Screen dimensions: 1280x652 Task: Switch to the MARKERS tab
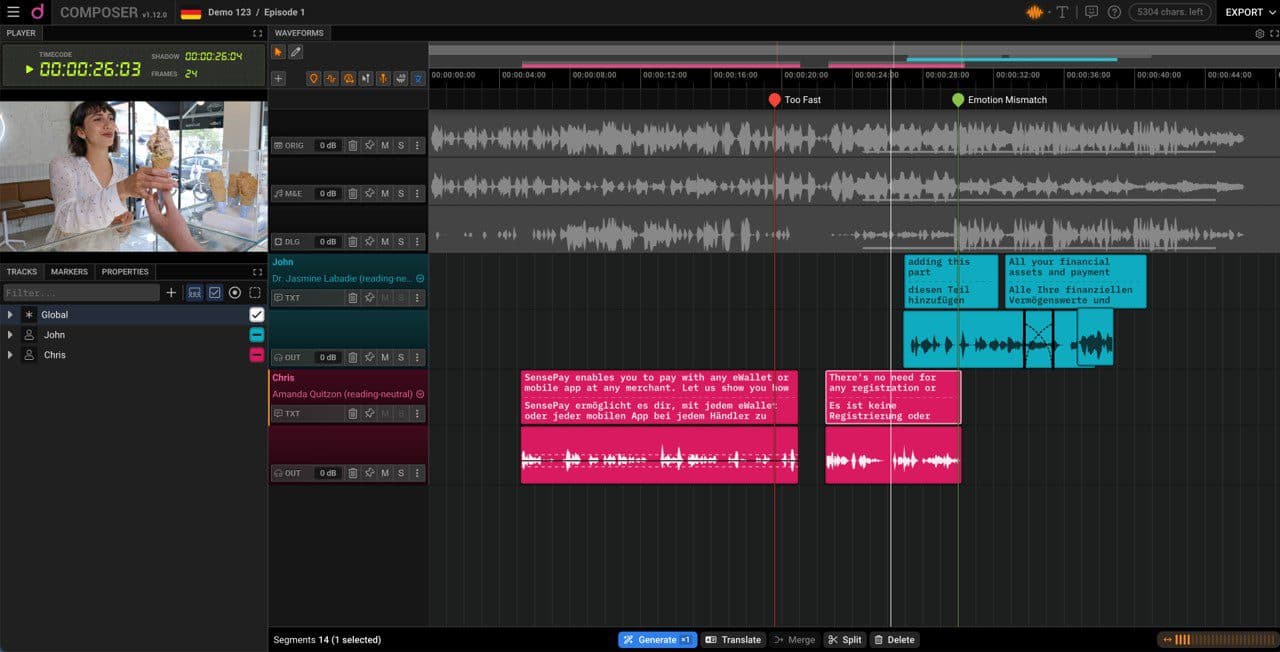[x=69, y=271]
